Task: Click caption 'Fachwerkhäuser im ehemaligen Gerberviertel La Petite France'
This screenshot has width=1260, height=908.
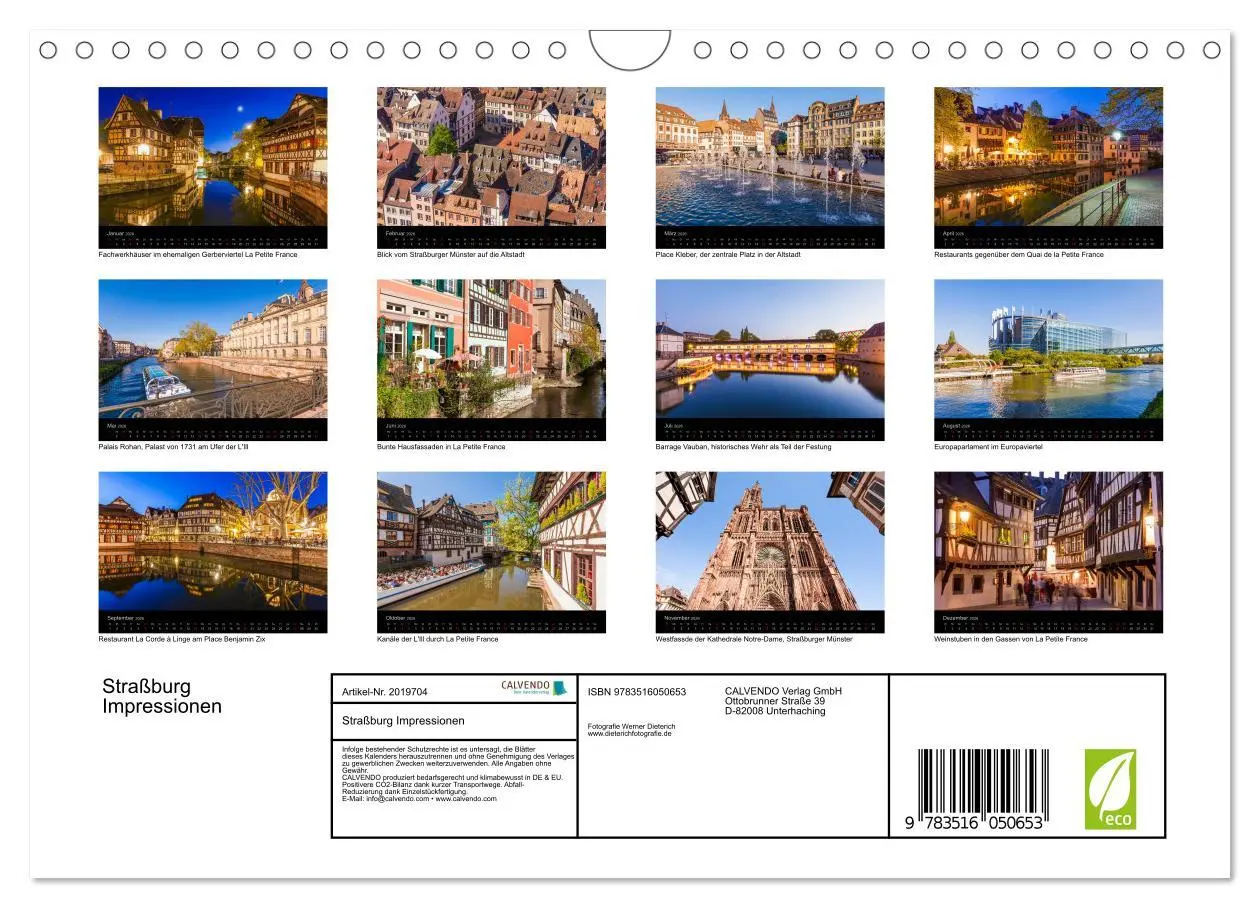Action: (198, 255)
